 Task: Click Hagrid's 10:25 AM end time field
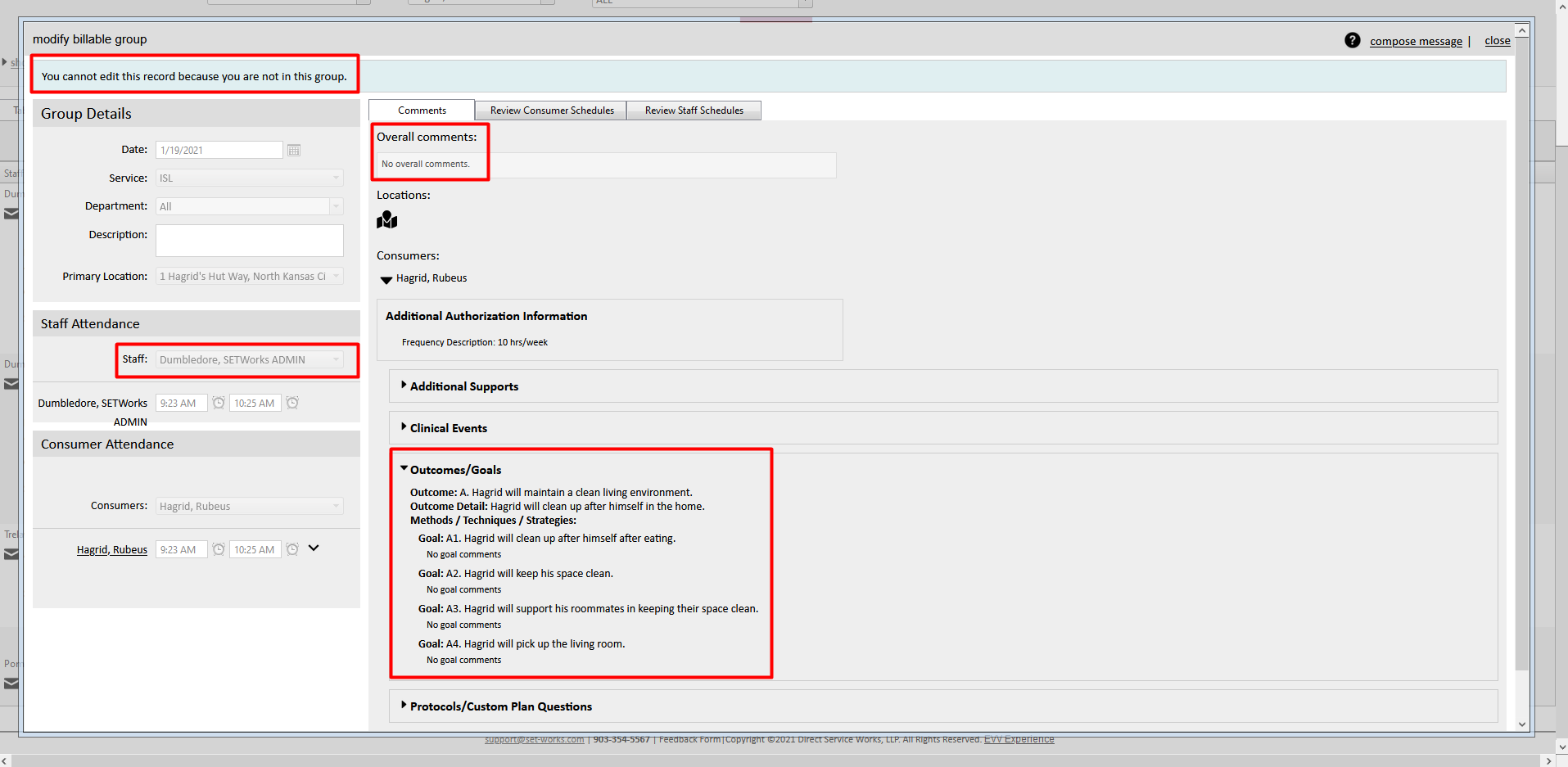[255, 549]
